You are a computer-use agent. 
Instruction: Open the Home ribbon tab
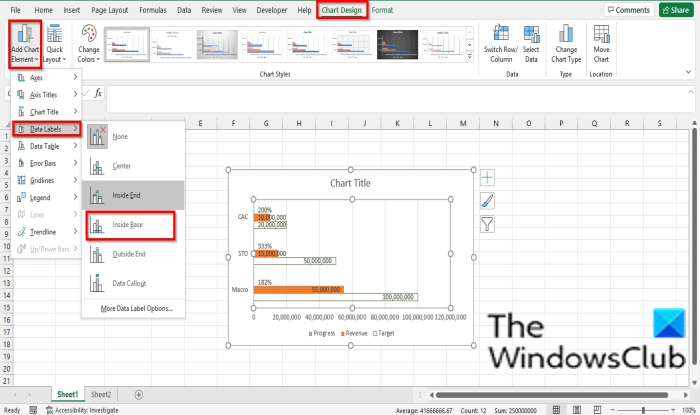click(x=43, y=10)
